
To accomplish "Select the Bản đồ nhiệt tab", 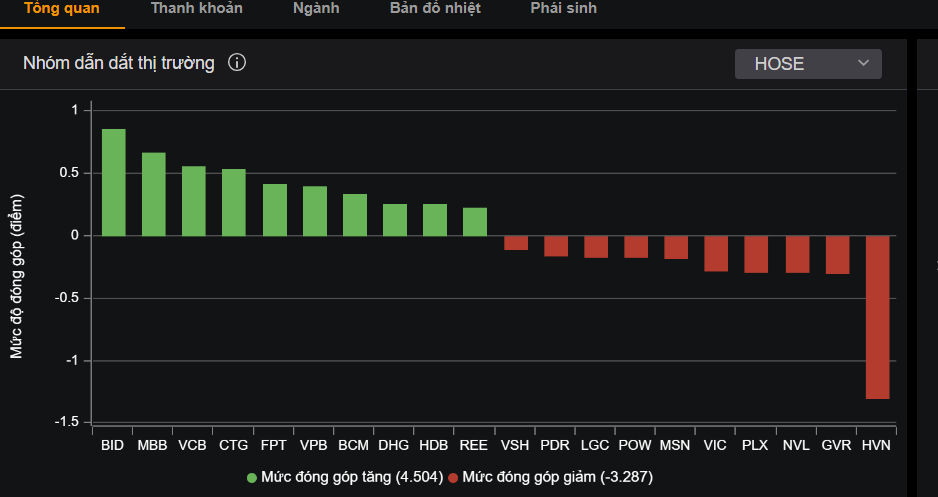I will click(x=436, y=9).
